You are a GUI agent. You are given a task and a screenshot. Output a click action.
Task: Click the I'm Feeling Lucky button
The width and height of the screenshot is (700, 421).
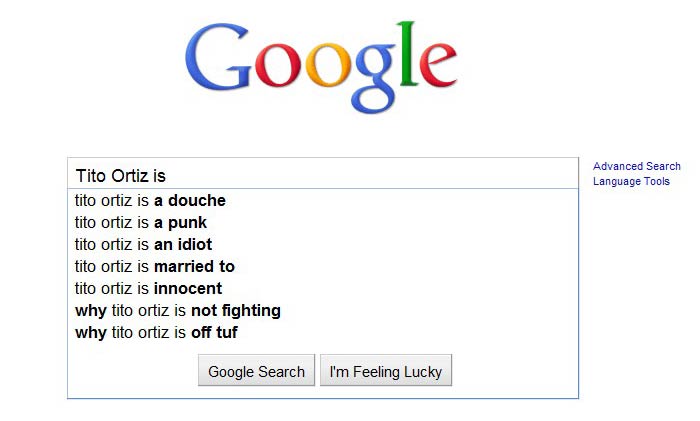(386, 371)
